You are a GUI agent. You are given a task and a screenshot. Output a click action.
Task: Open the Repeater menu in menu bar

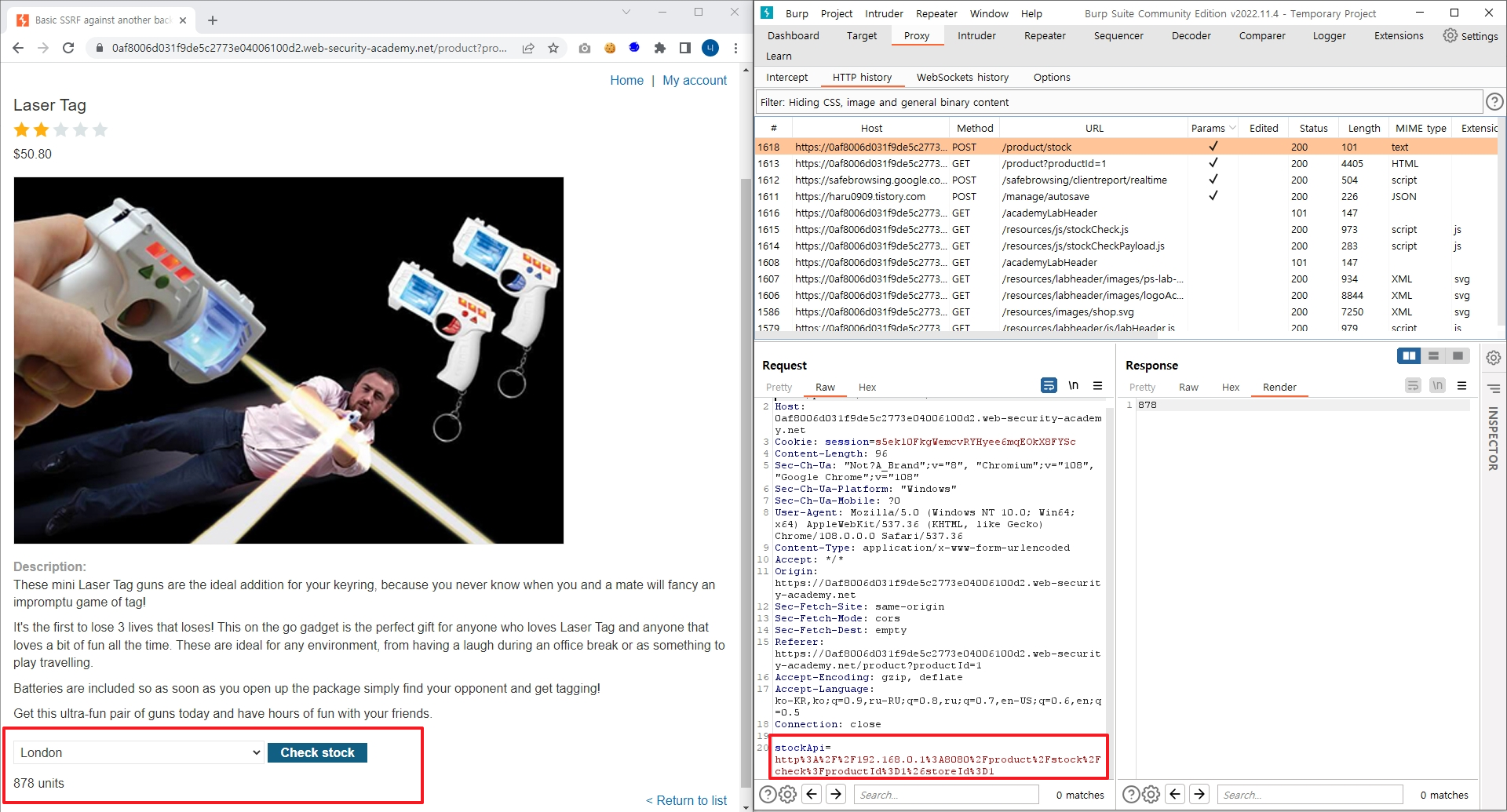pyautogui.click(x=936, y=13)
